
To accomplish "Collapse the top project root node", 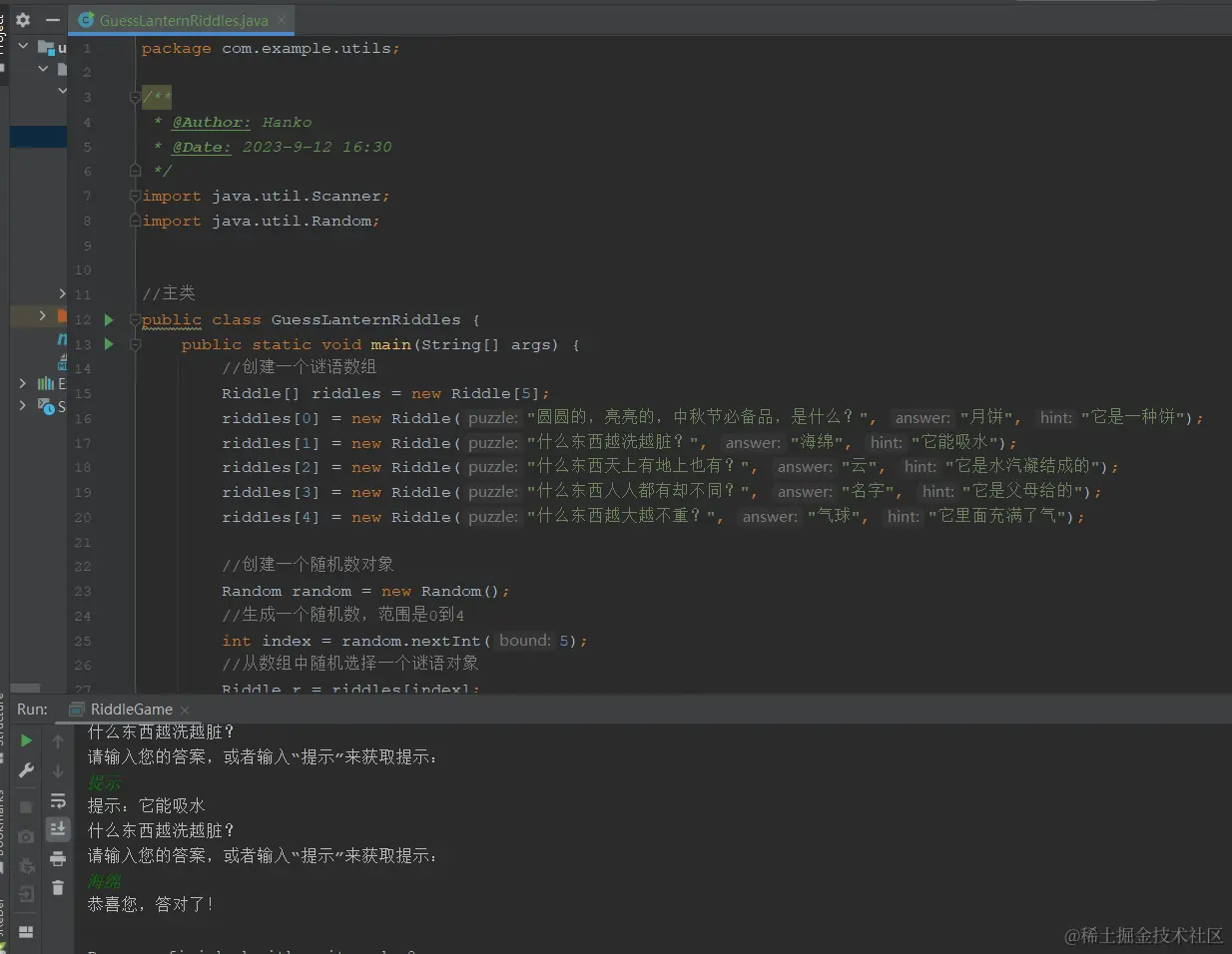I will click(23, 46).
